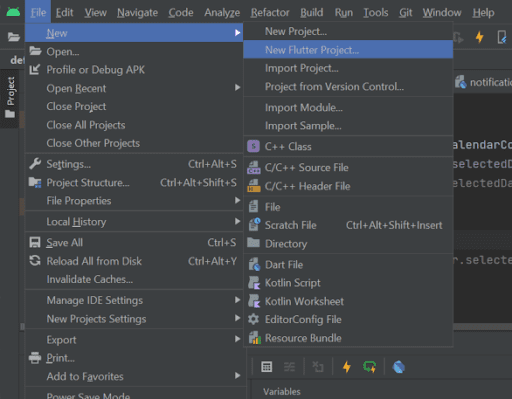
Task: Open the Refactor menu in menu bar
Action: point(270,13)
